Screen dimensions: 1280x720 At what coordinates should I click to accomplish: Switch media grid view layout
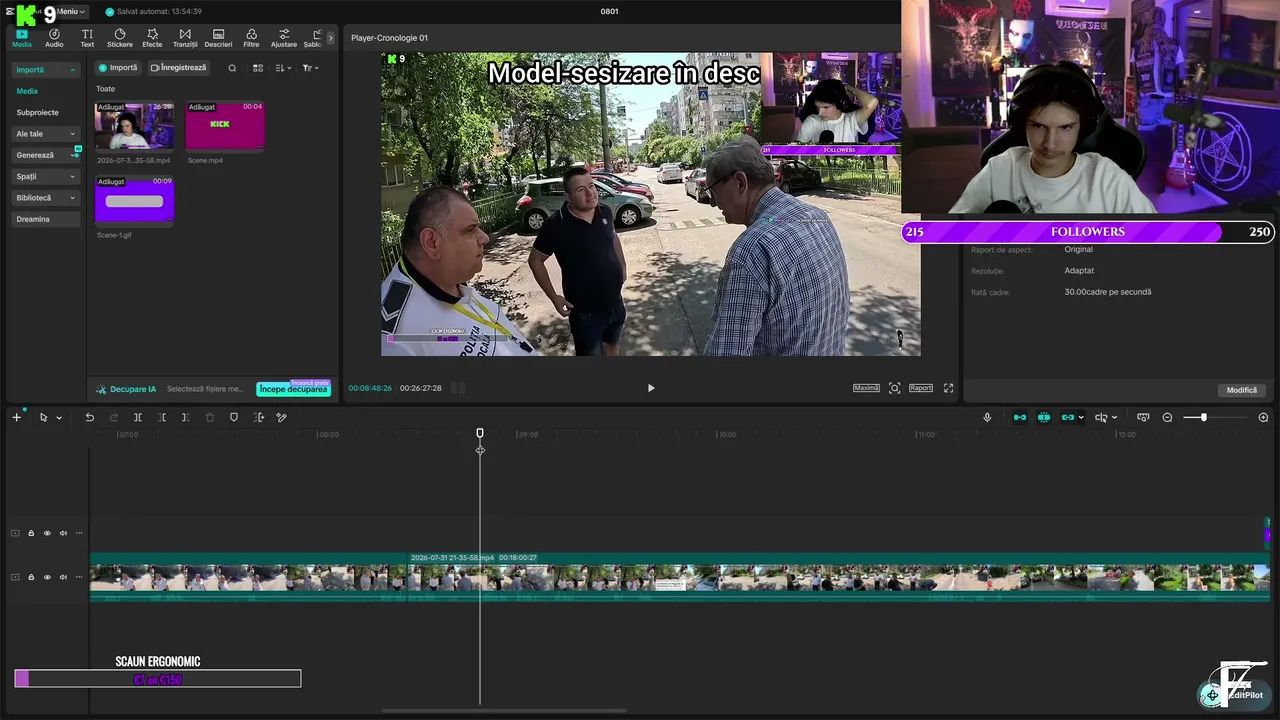(258, 68)
